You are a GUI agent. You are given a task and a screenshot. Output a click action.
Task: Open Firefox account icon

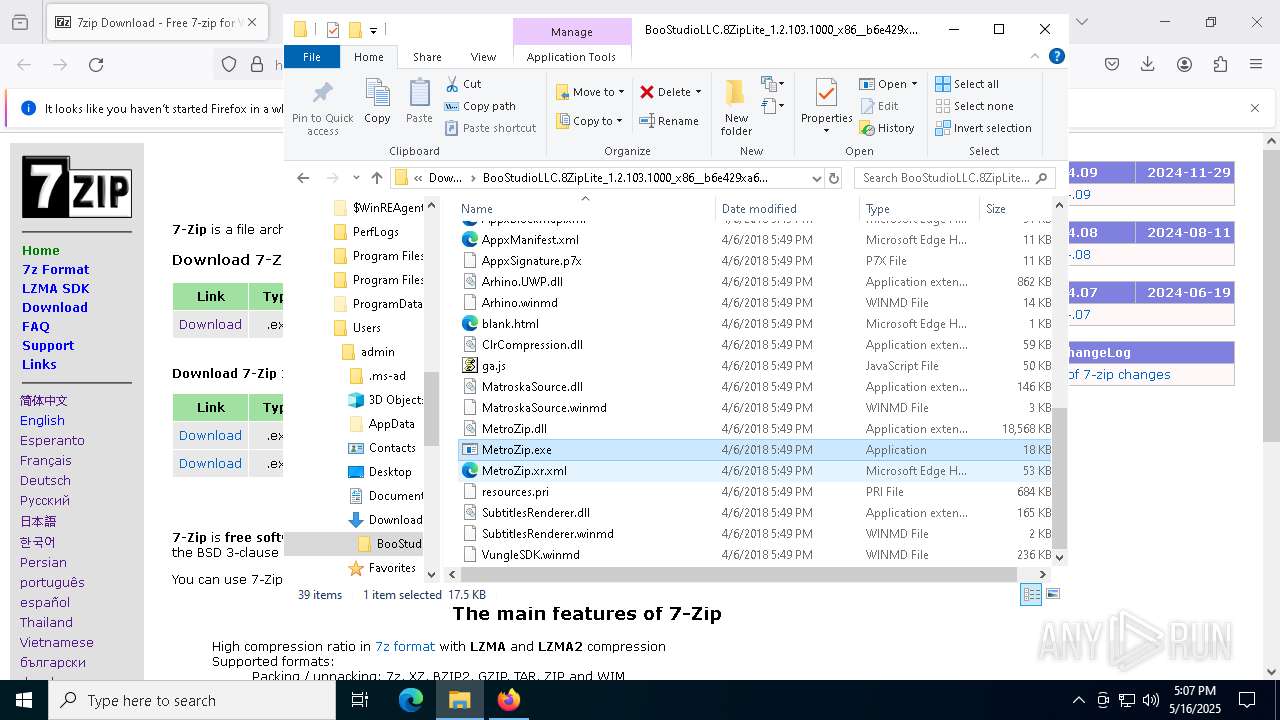click(1184, 65)
